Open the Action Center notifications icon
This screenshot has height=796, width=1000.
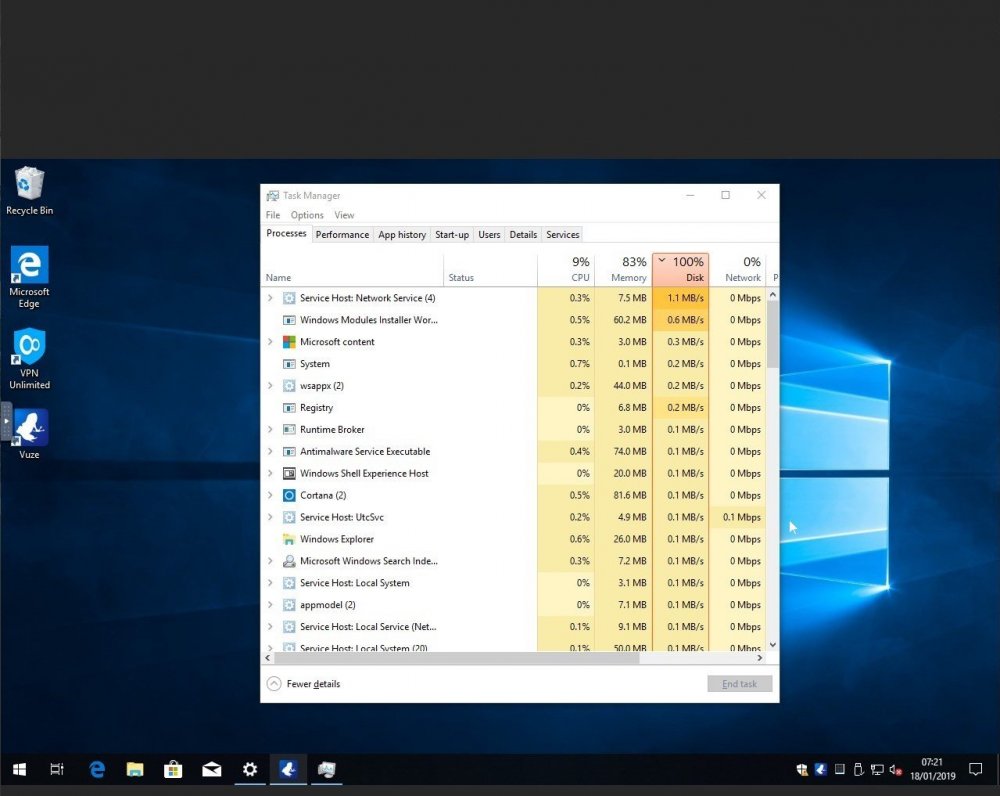pos(975,769)
